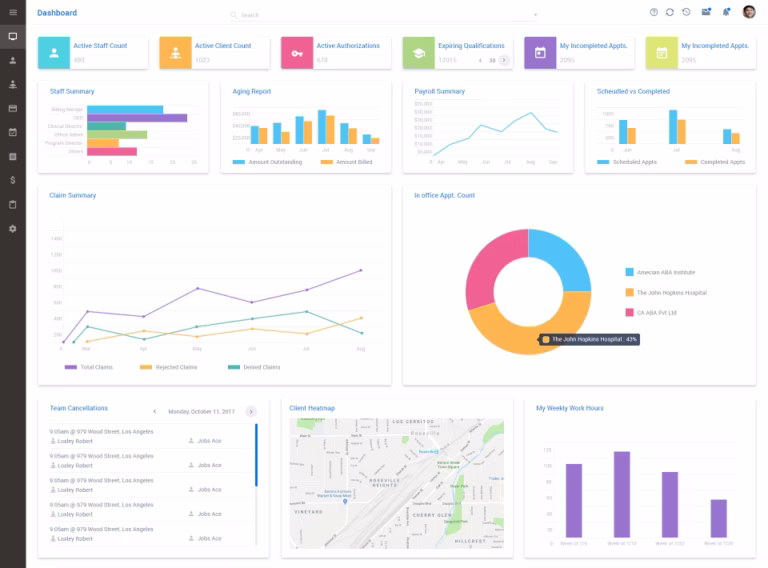Open the hamburger menu in the sidebar
The image size is (768, 568).
click(x=13, y=12)
